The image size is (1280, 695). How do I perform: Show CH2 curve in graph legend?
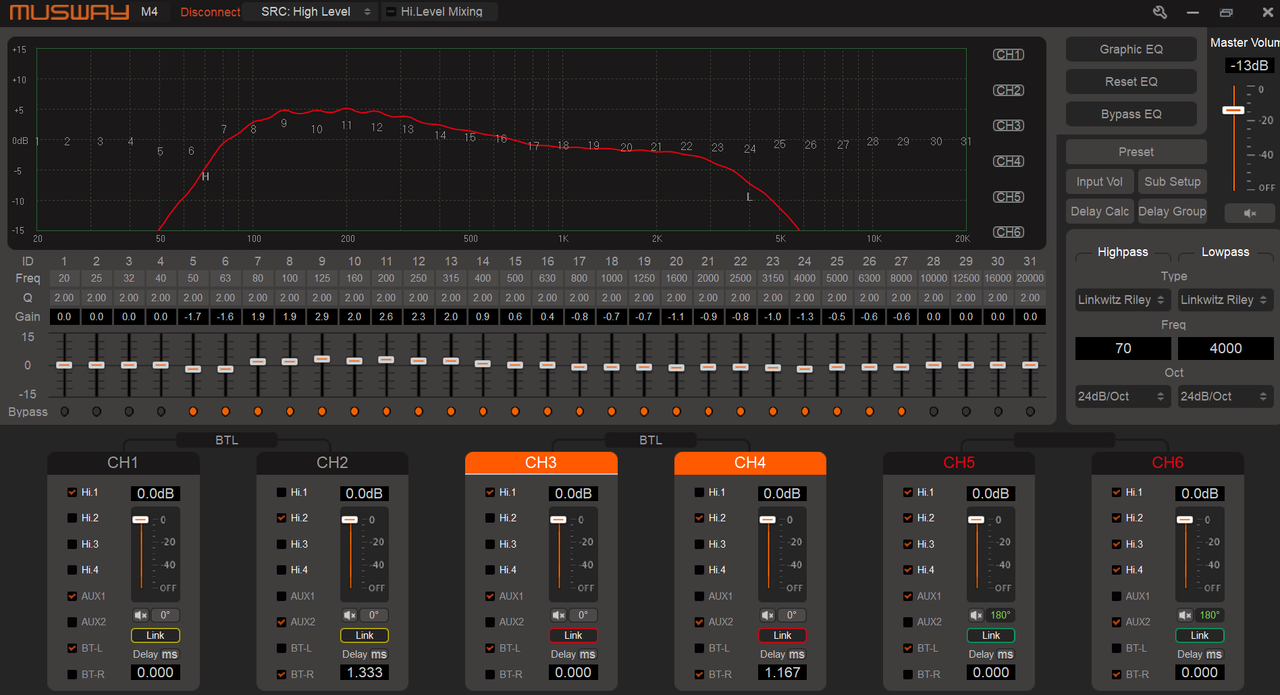coord(1008,90)
